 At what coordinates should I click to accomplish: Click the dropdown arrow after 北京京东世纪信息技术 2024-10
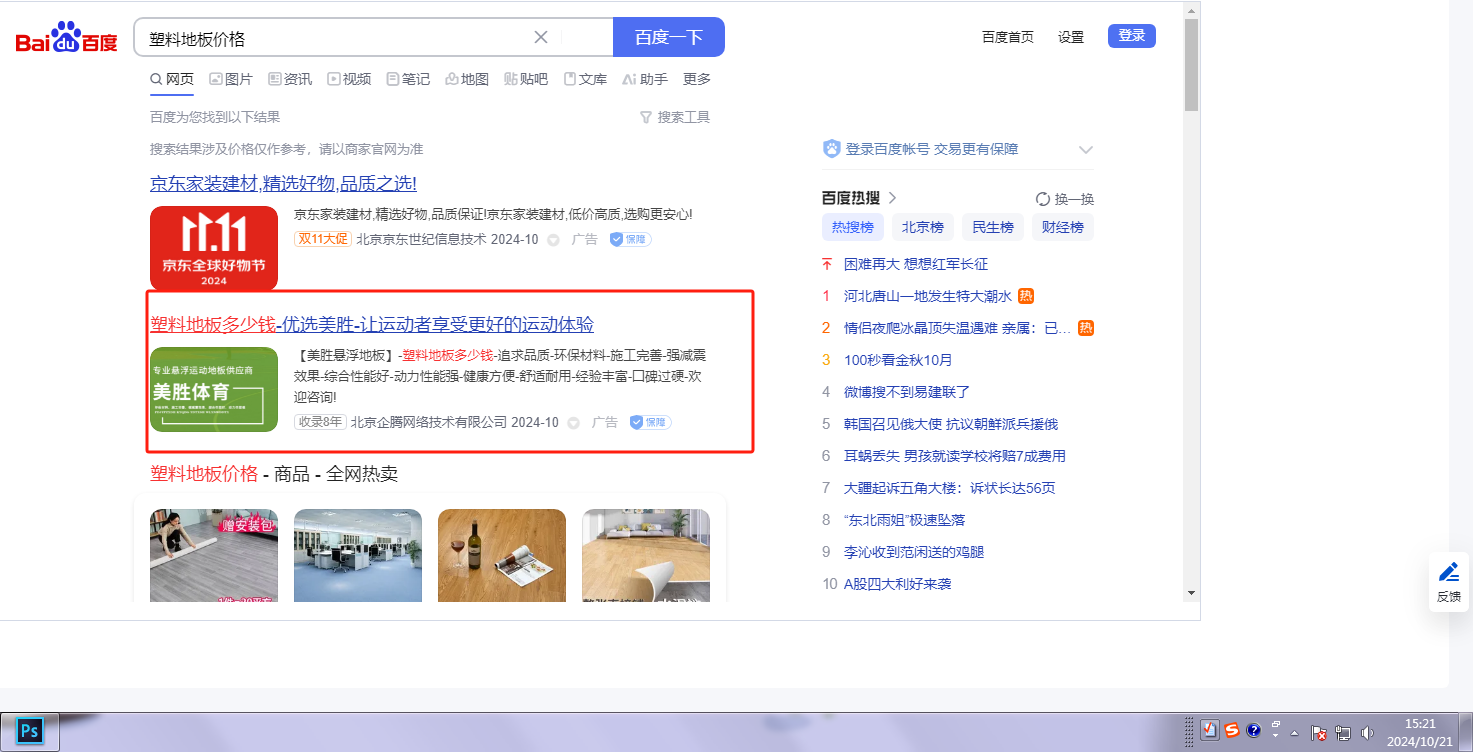tap(553, 240)
